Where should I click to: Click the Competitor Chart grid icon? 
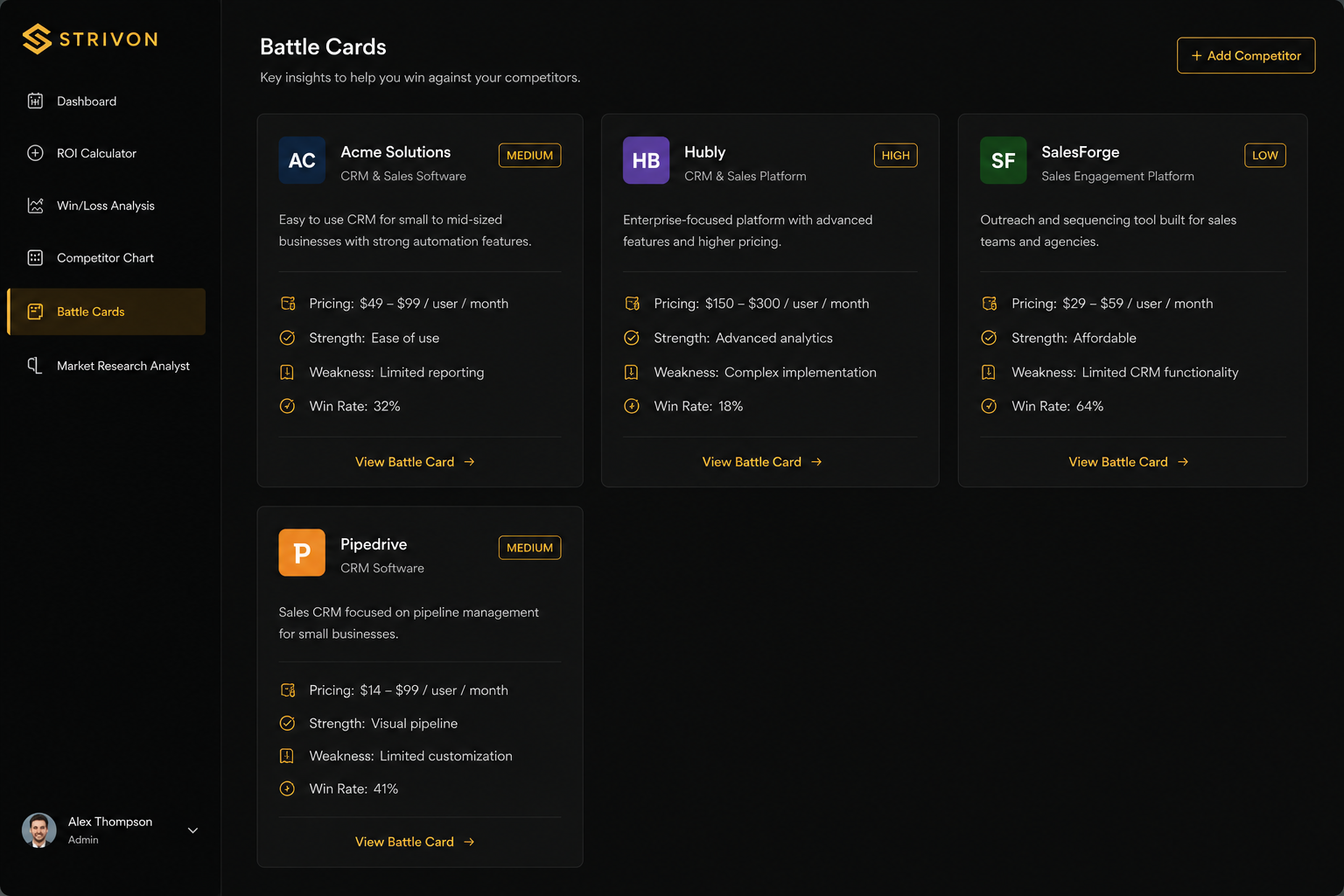pyautogui.click(x=35, y=258)
